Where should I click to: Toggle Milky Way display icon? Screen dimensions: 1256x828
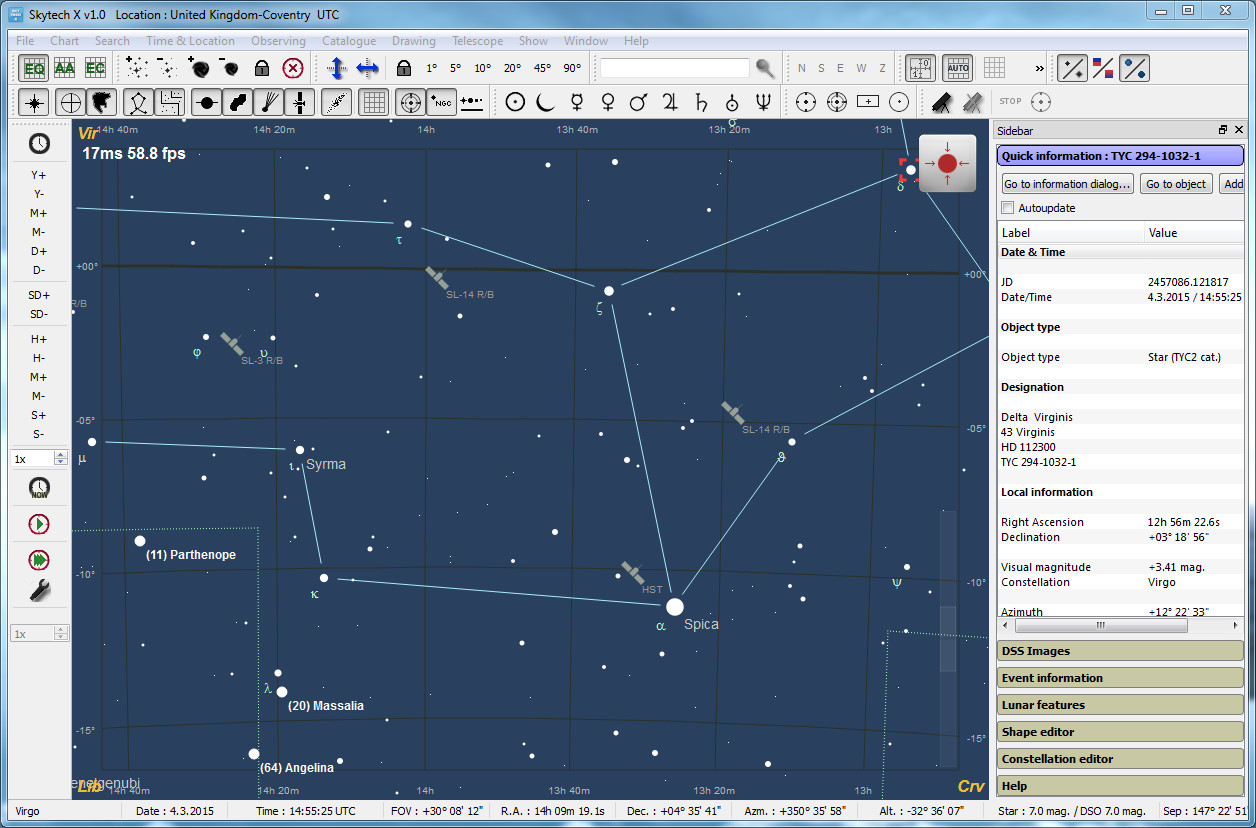coord(337,102)
